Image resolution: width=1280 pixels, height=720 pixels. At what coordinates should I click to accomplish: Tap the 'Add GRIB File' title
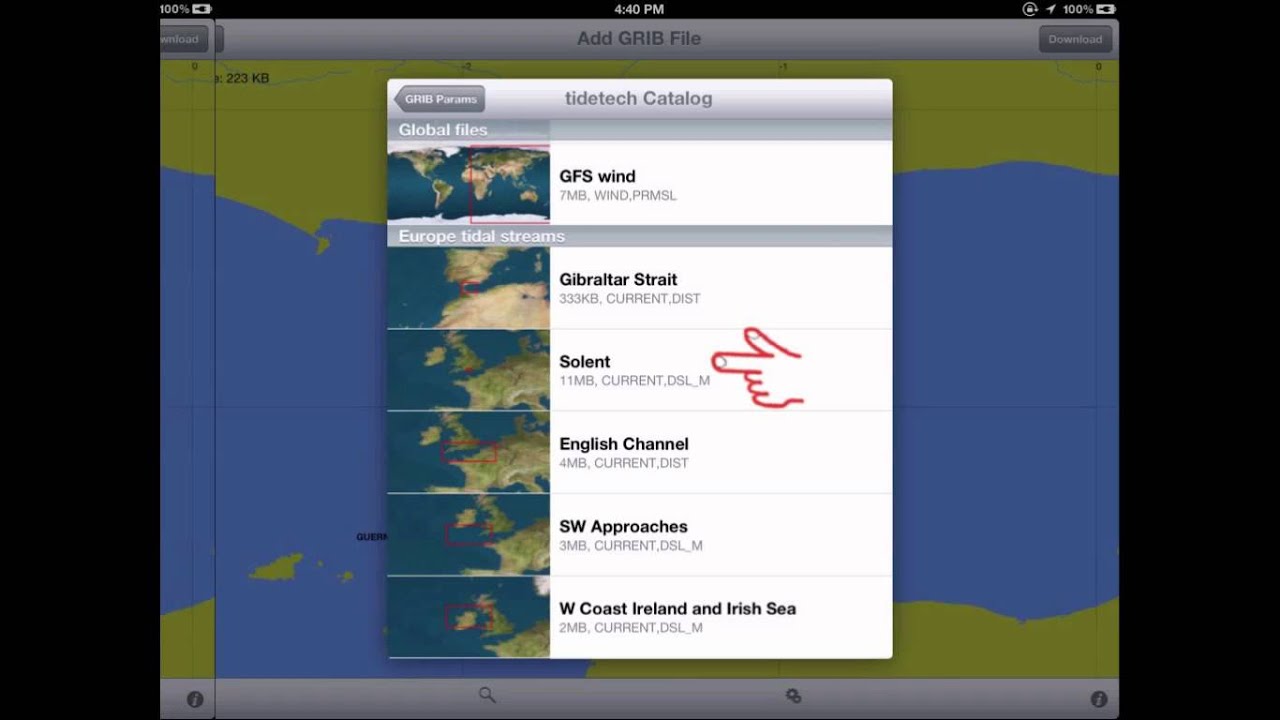pos(639,38)
